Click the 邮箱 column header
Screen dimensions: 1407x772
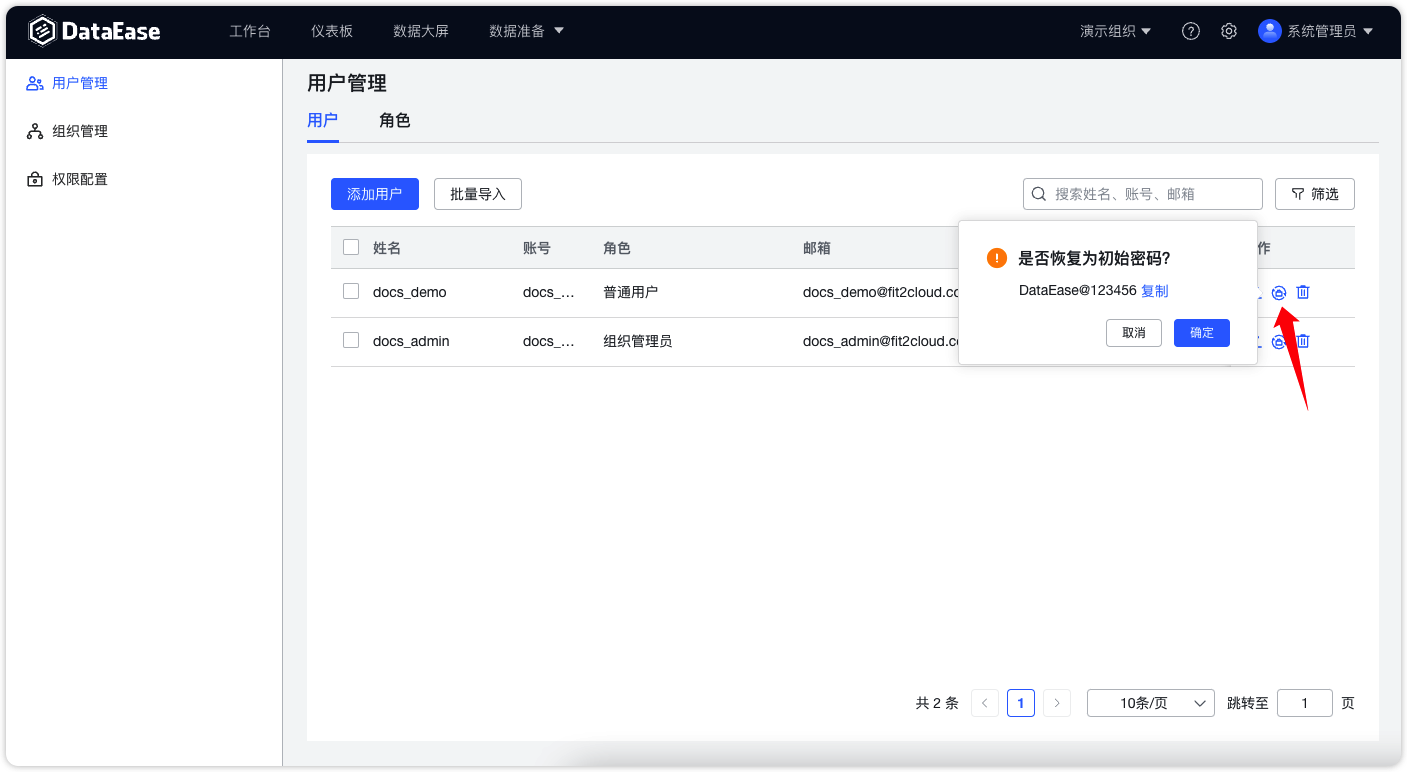click(817, 248)
